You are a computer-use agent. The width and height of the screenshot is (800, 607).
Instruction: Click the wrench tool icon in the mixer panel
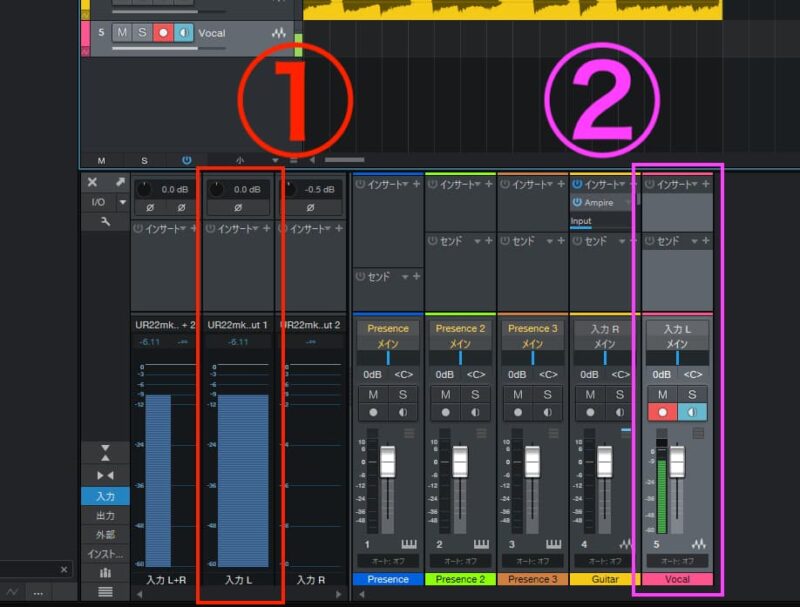click(106, 222)
